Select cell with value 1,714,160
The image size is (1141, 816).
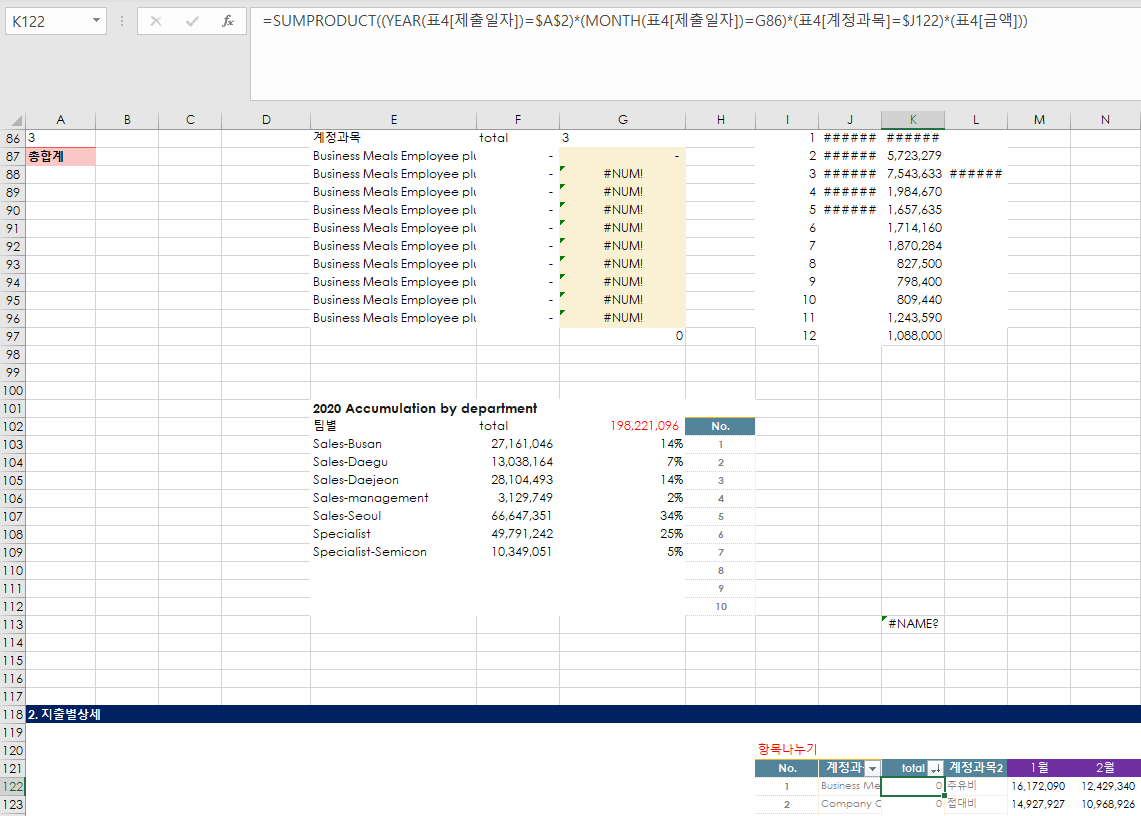(x=913, y=228)
